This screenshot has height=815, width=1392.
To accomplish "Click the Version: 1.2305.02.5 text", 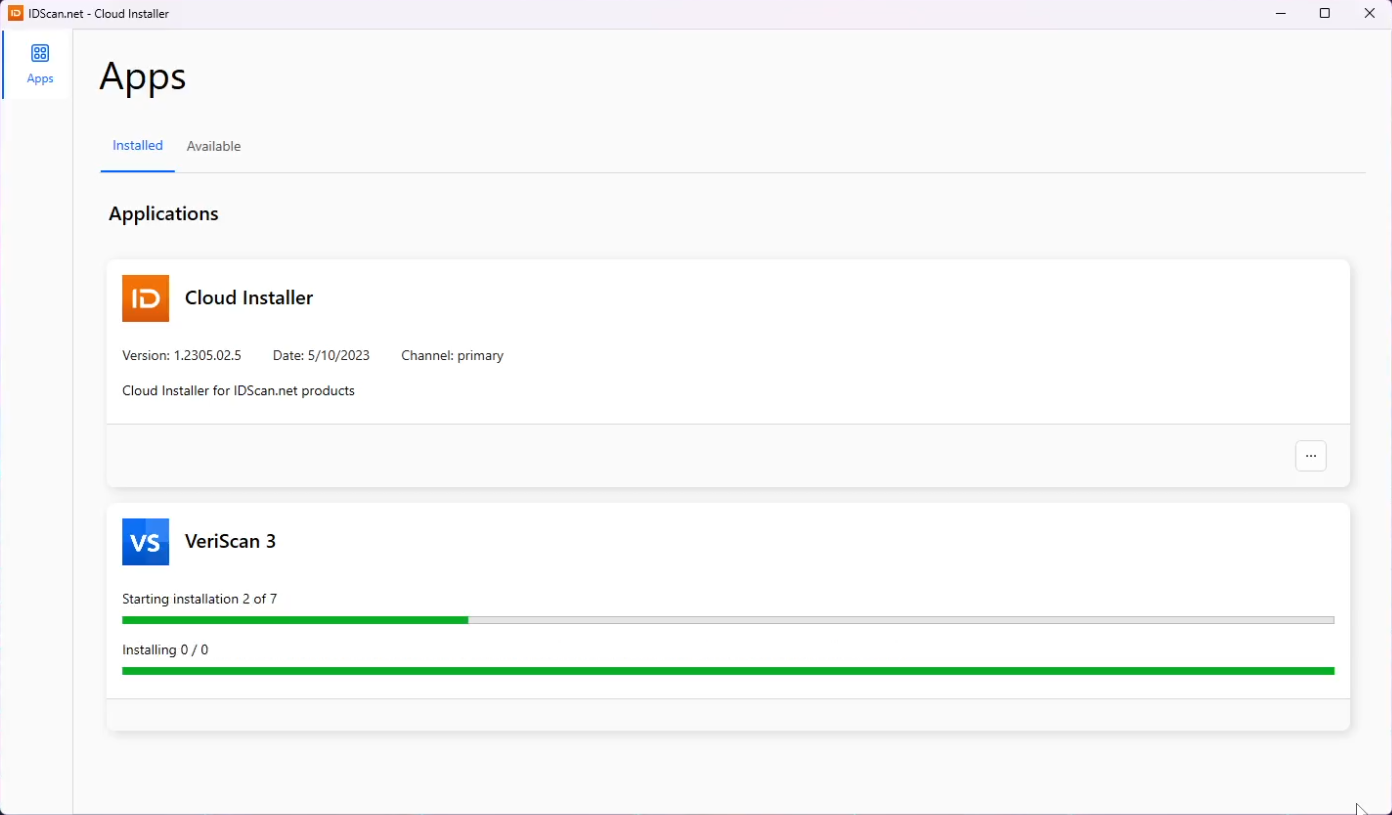I will click(x=182, y=356).
